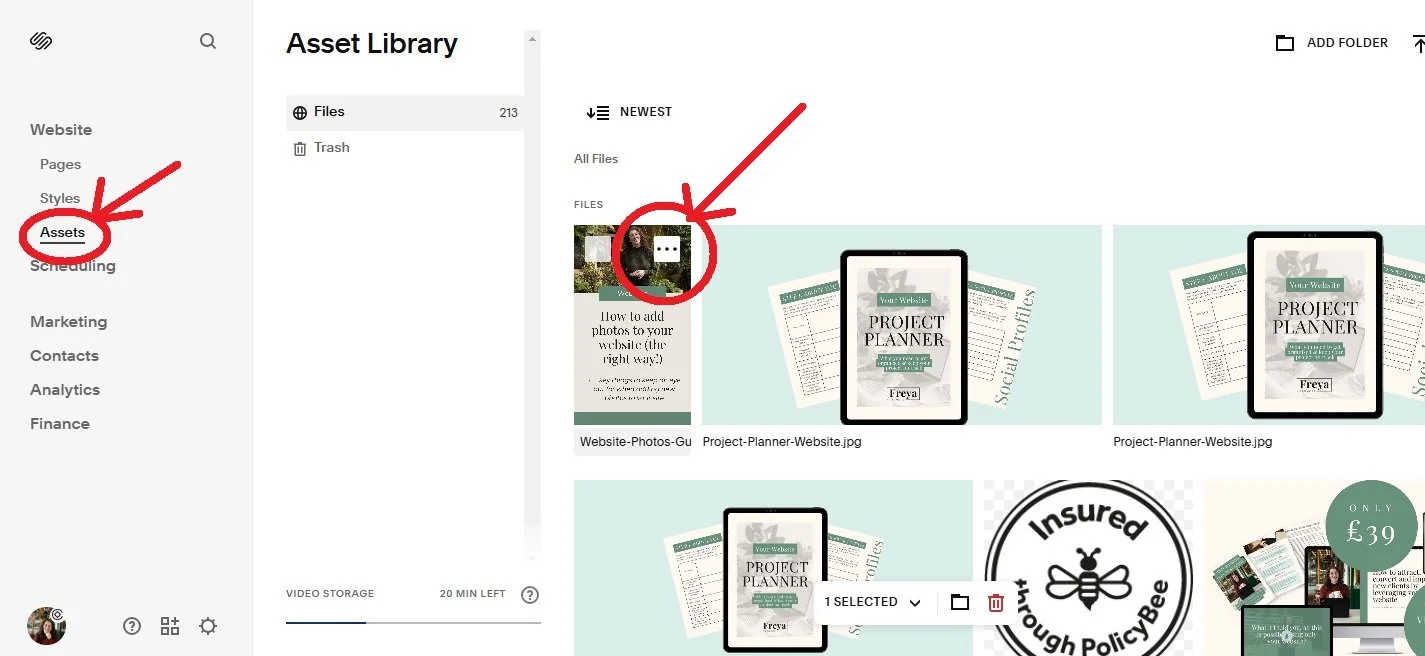
Task: Open Analytics in the sidebar
Action: pyautogui.click(x=65, y=390)
